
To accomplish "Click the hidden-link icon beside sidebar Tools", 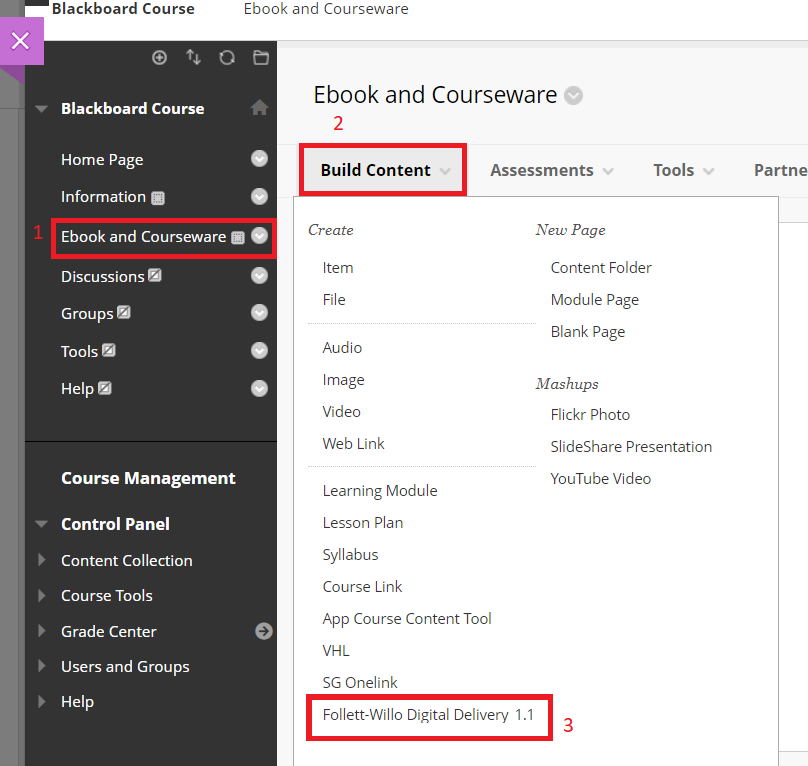I will (109, 351).
